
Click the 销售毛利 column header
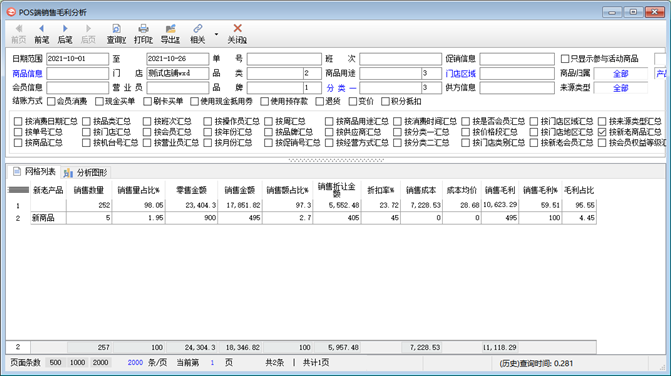500,190
